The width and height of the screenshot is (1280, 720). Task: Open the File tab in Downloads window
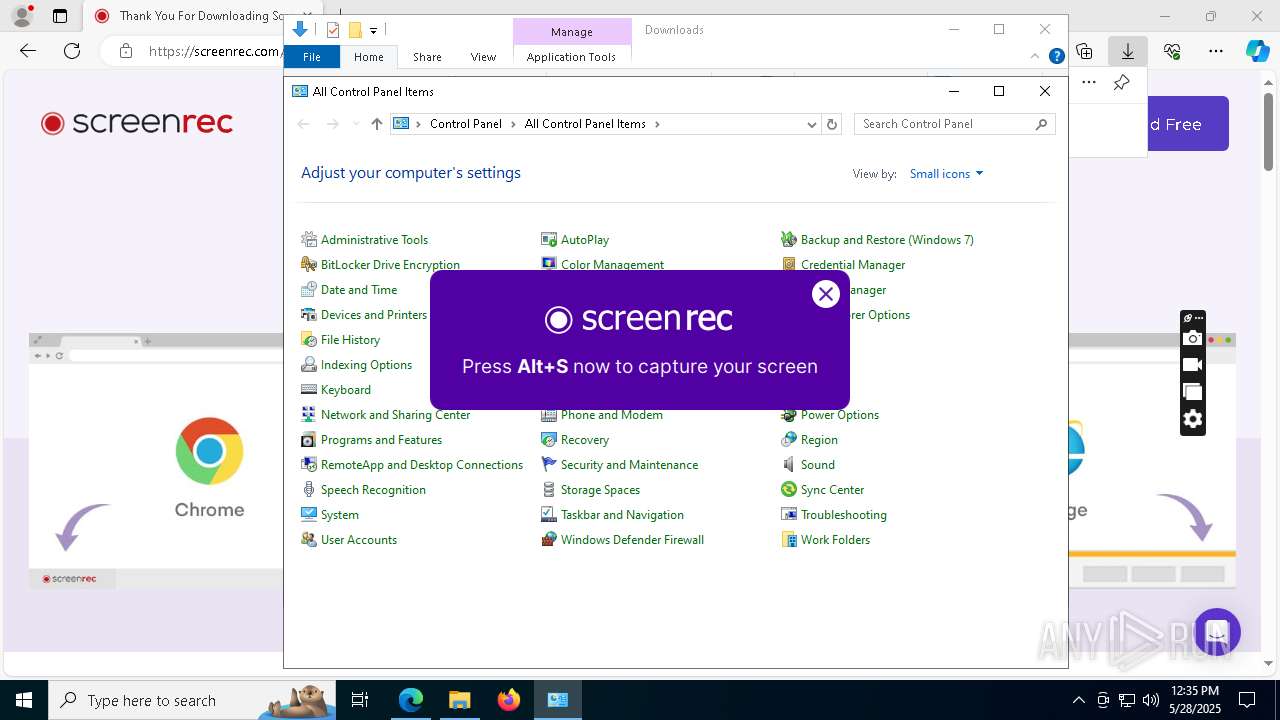312,57
